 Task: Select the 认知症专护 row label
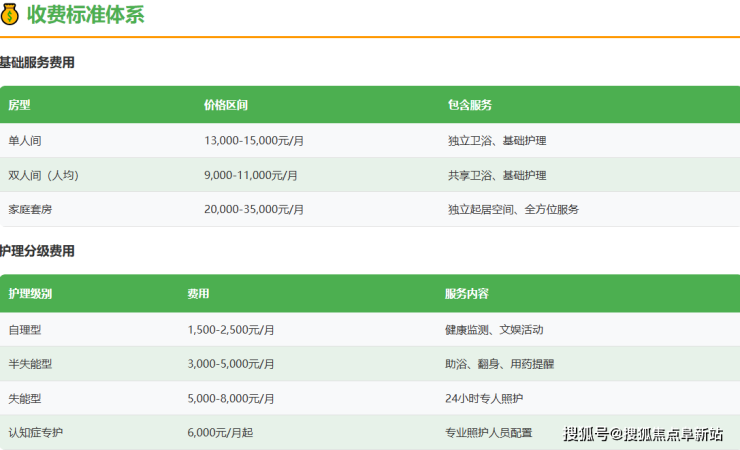pyautogui.click(x=36, y=432)
